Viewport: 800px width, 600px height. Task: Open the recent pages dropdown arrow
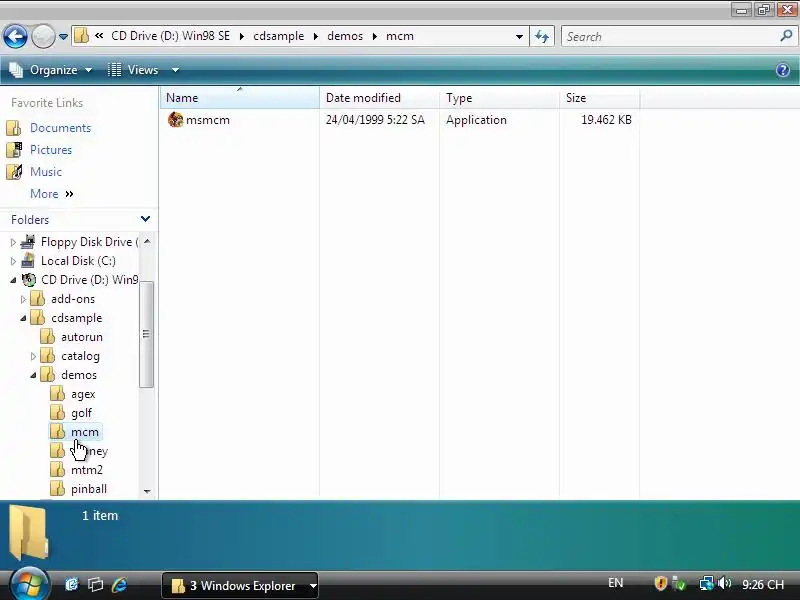point(63,37)
